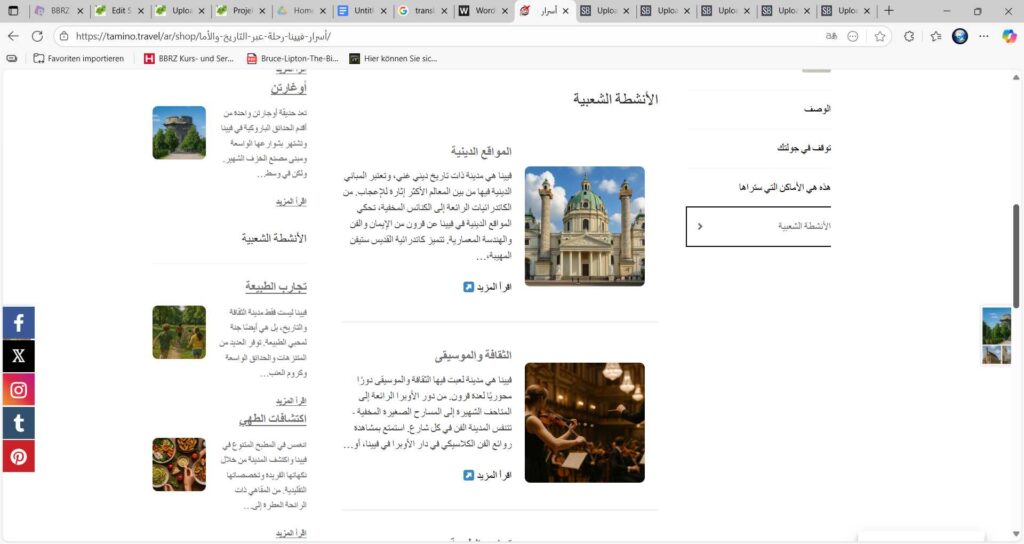Image resolution: width=1024 pixels, height=544 pixels.
Task: Open a new browser tab
Action: [889, 11]
